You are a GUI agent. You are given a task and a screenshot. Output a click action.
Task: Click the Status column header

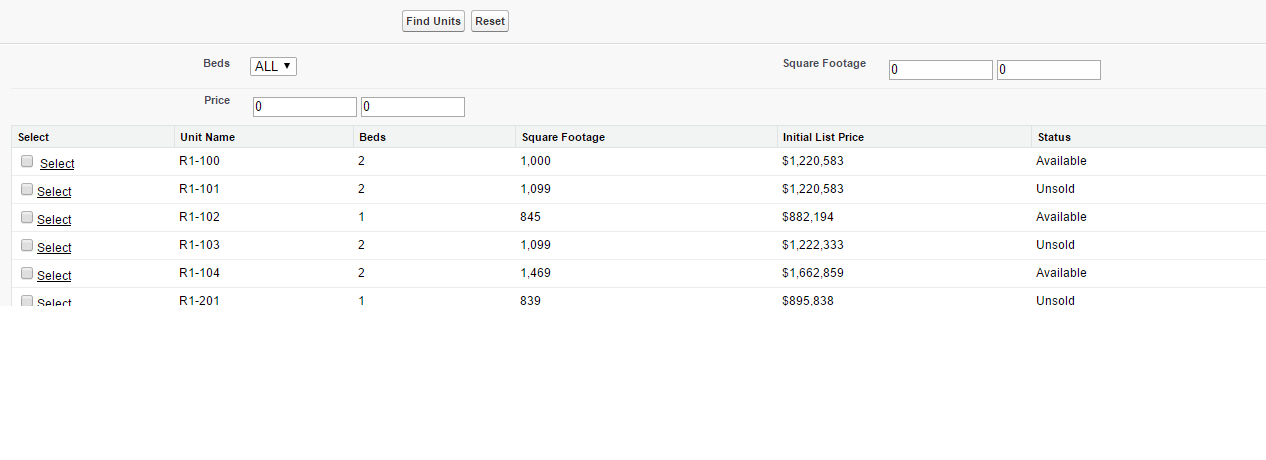(1054, 137)
